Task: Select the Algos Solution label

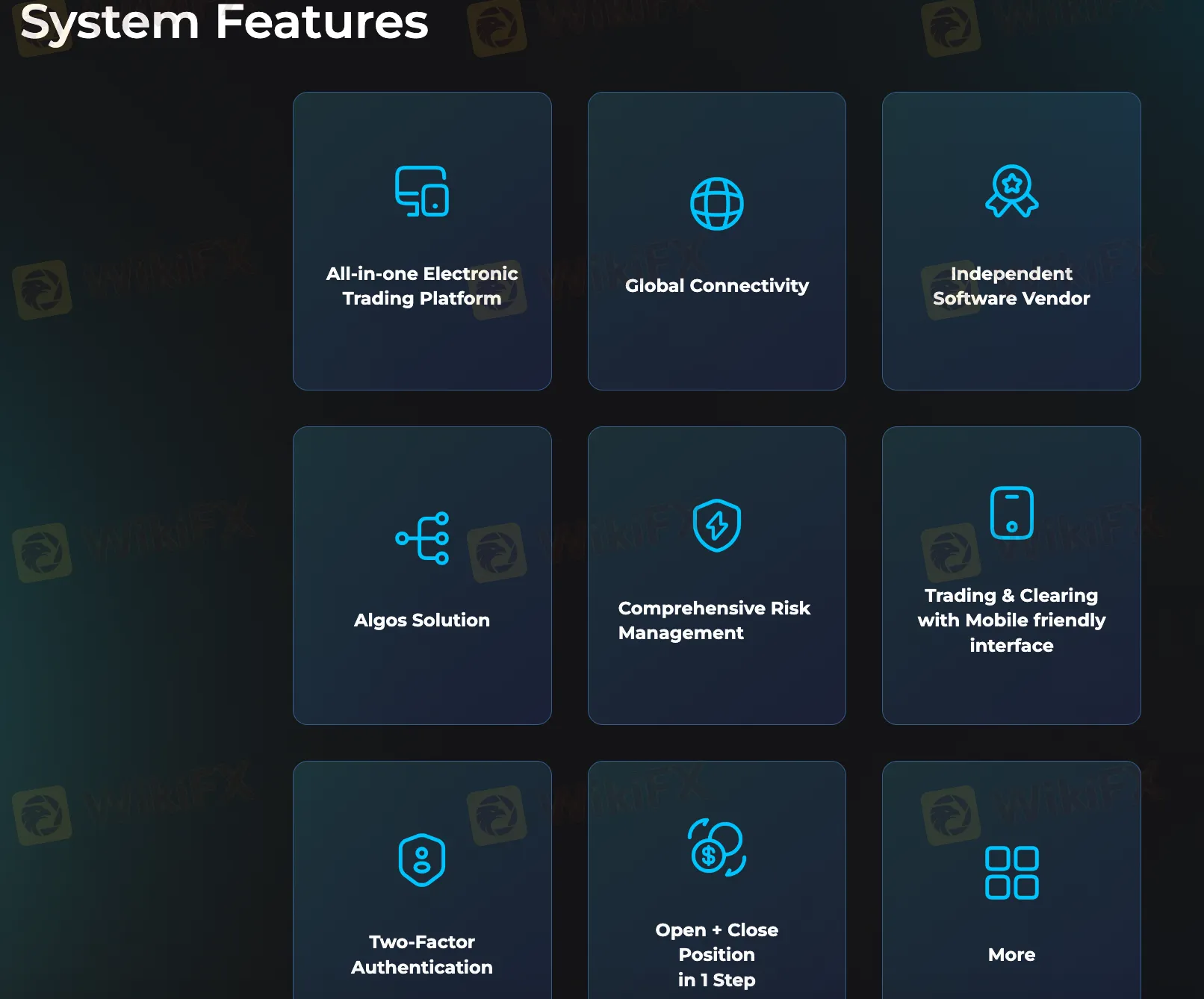Action: [x=422, y=620]
